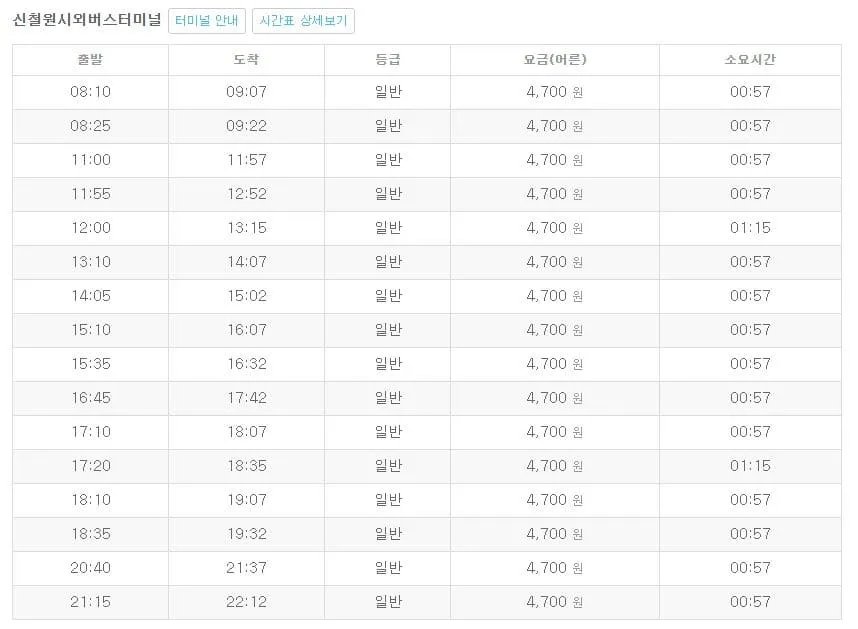Select the 11:00 departure row
Viewport: 858px width, 629px height.
click(90, 160)
